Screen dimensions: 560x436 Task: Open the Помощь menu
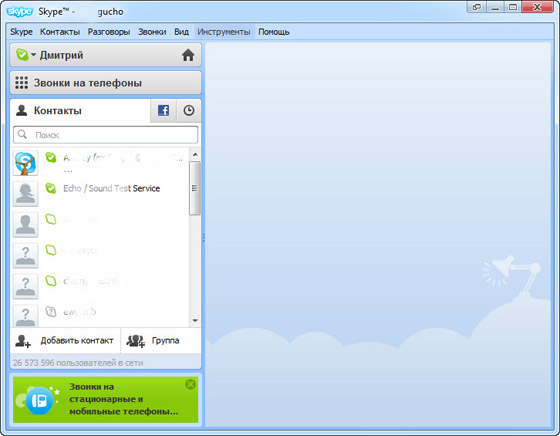(x=274, y=32)
